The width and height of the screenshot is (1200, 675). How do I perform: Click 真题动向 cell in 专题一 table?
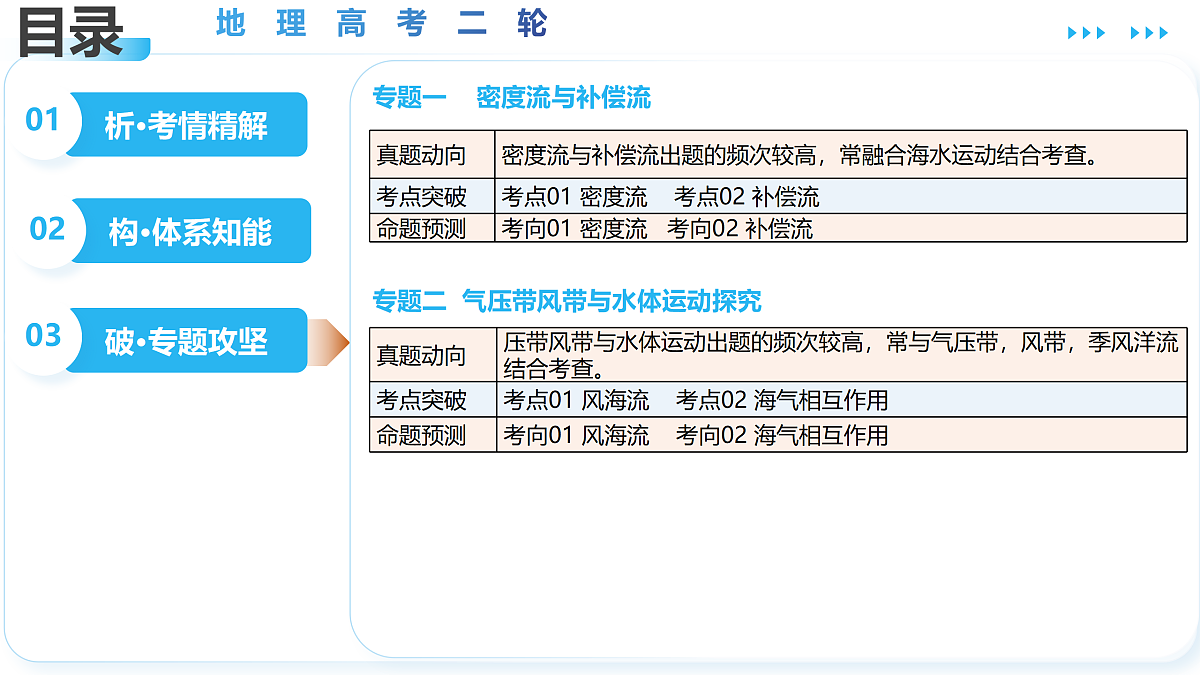pyautogui.click(x=432, y=155)
